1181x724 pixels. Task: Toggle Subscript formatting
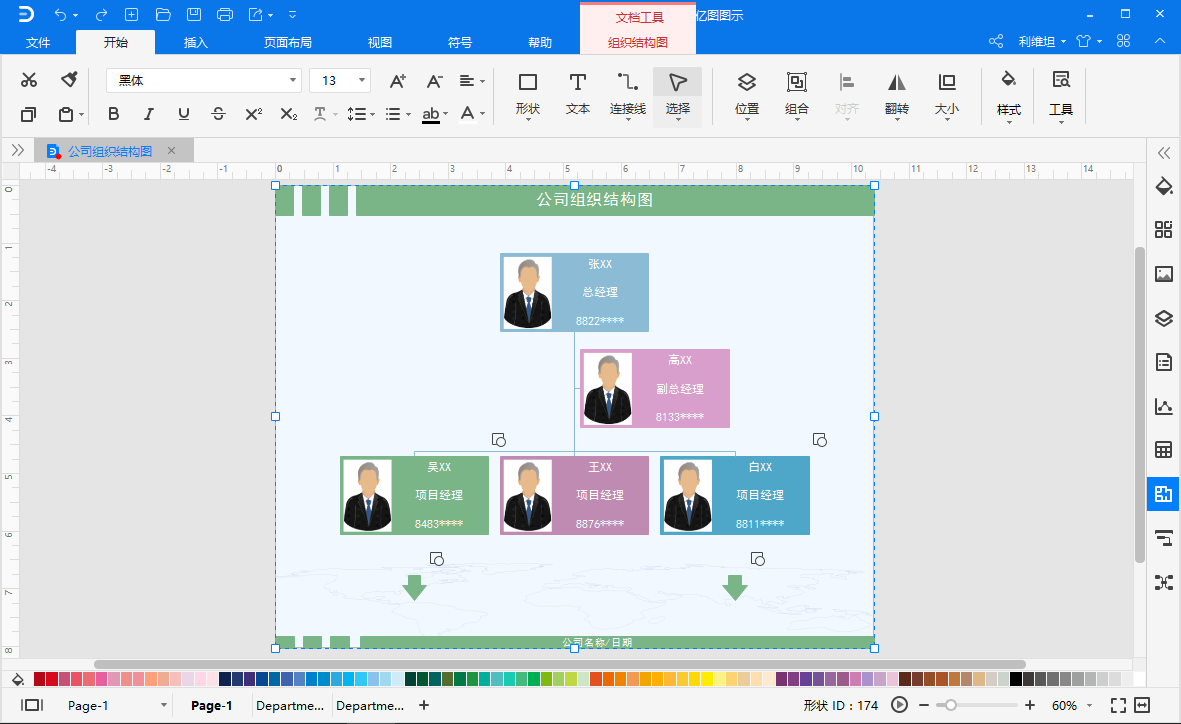click(x=288, y=114)
